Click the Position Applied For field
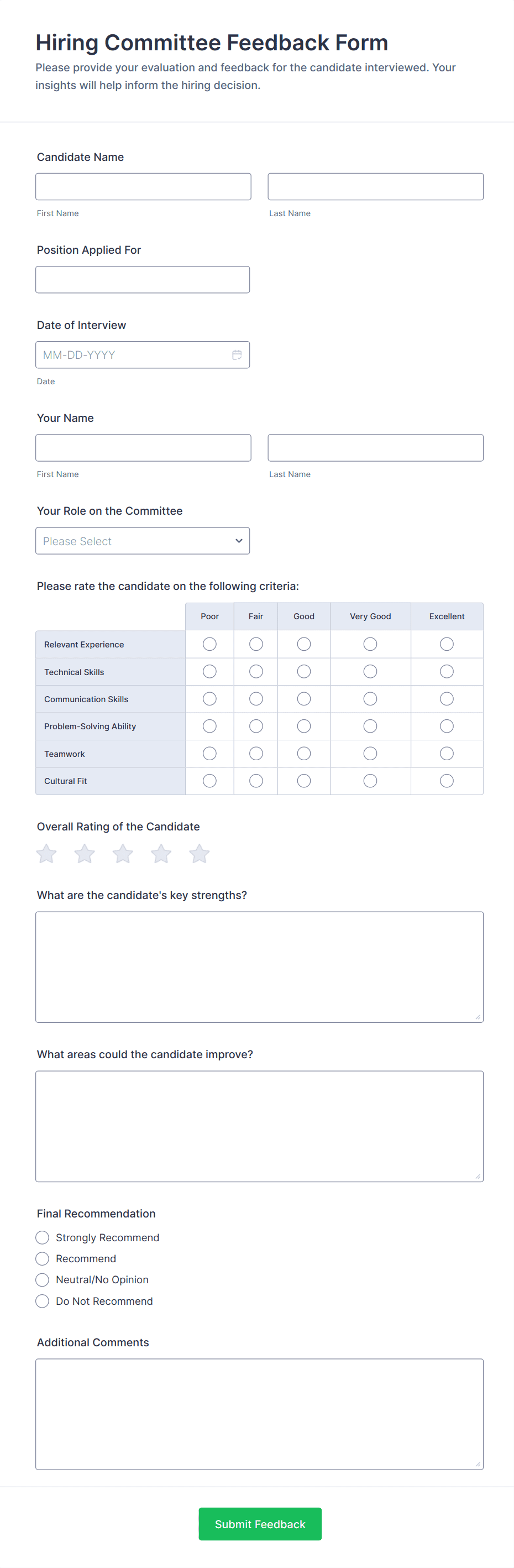514x1568 pixels. [x=143, y=279]
